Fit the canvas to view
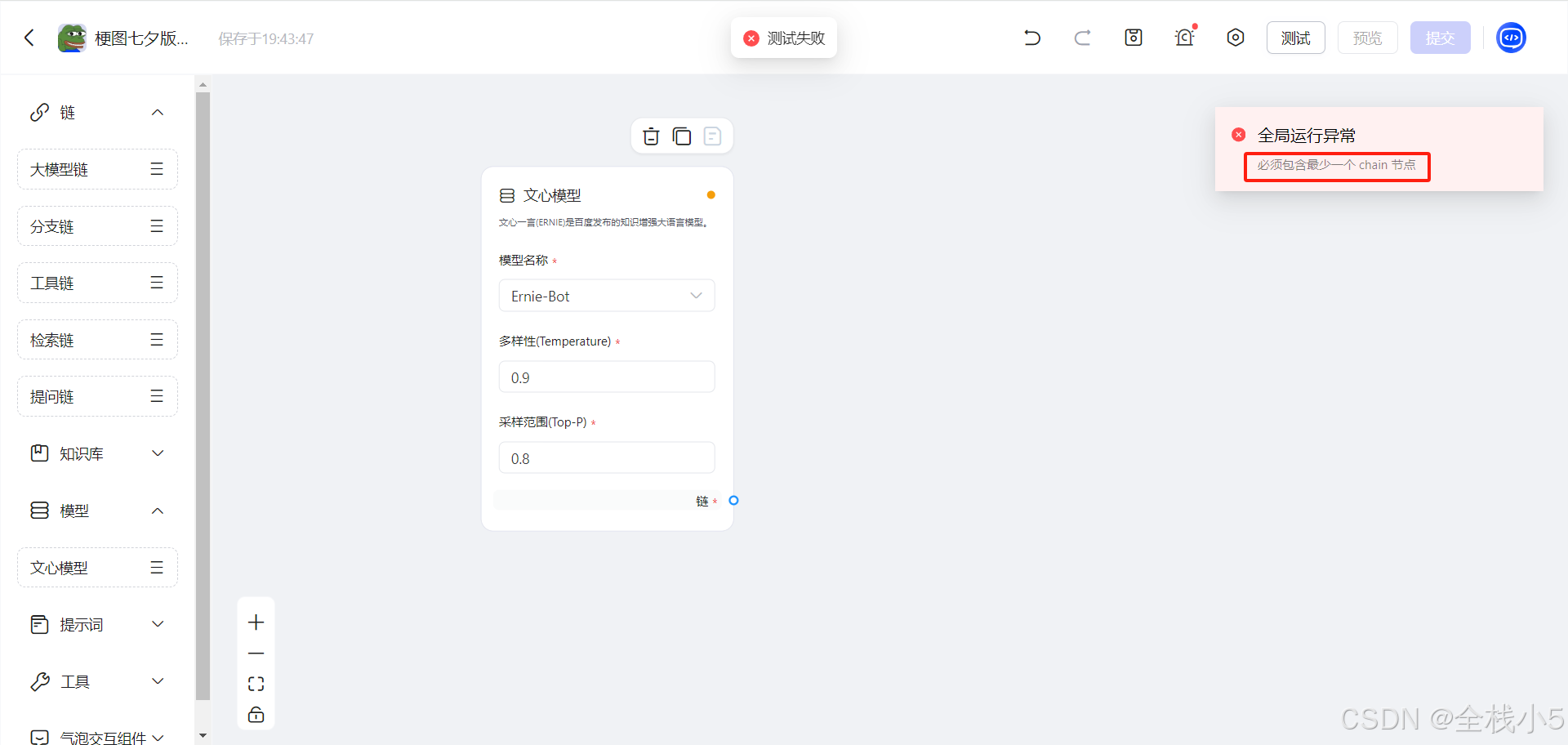 click(256, 684)
